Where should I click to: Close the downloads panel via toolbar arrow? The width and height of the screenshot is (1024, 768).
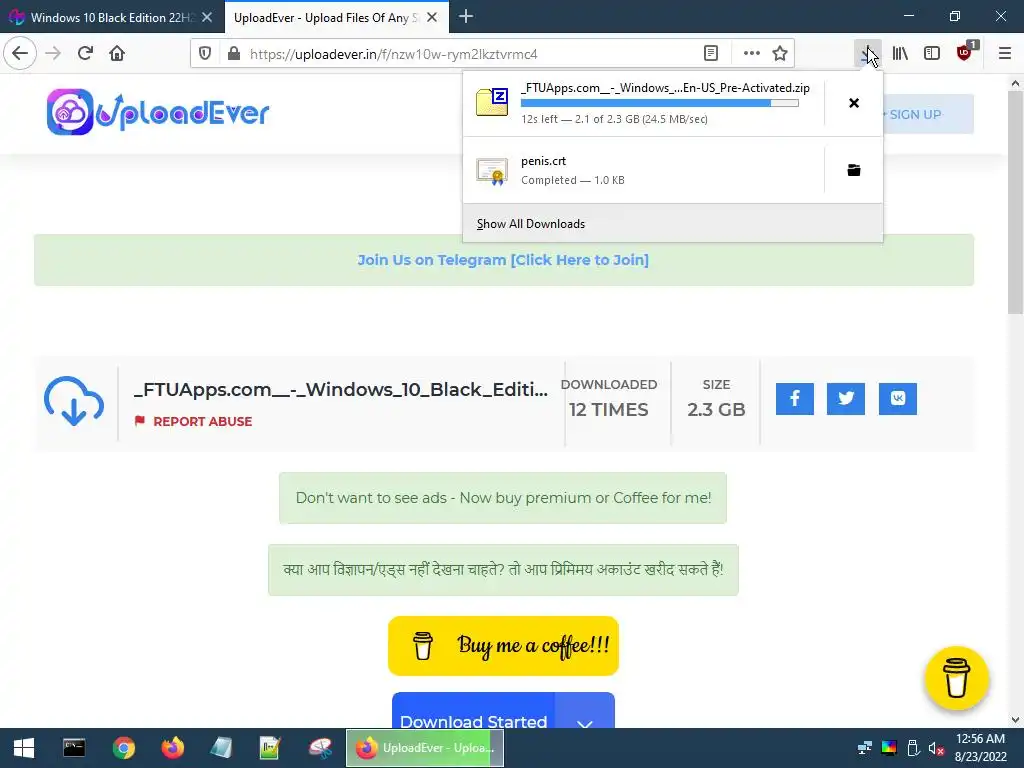point(868,54)
